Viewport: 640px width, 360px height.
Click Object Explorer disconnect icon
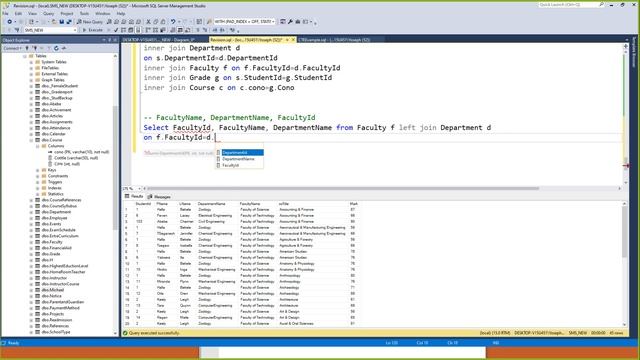click(x=35, y=48)
